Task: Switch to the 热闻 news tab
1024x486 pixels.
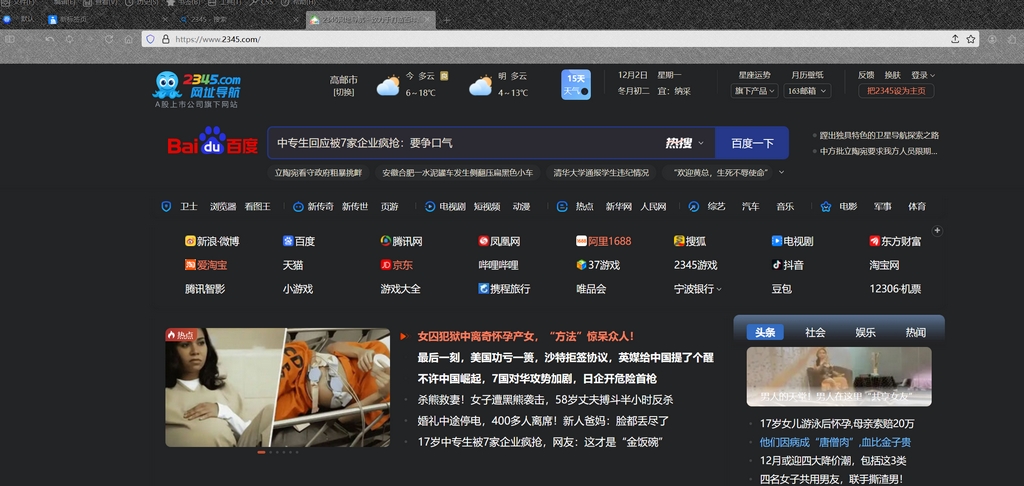Action: pos(916,332)
